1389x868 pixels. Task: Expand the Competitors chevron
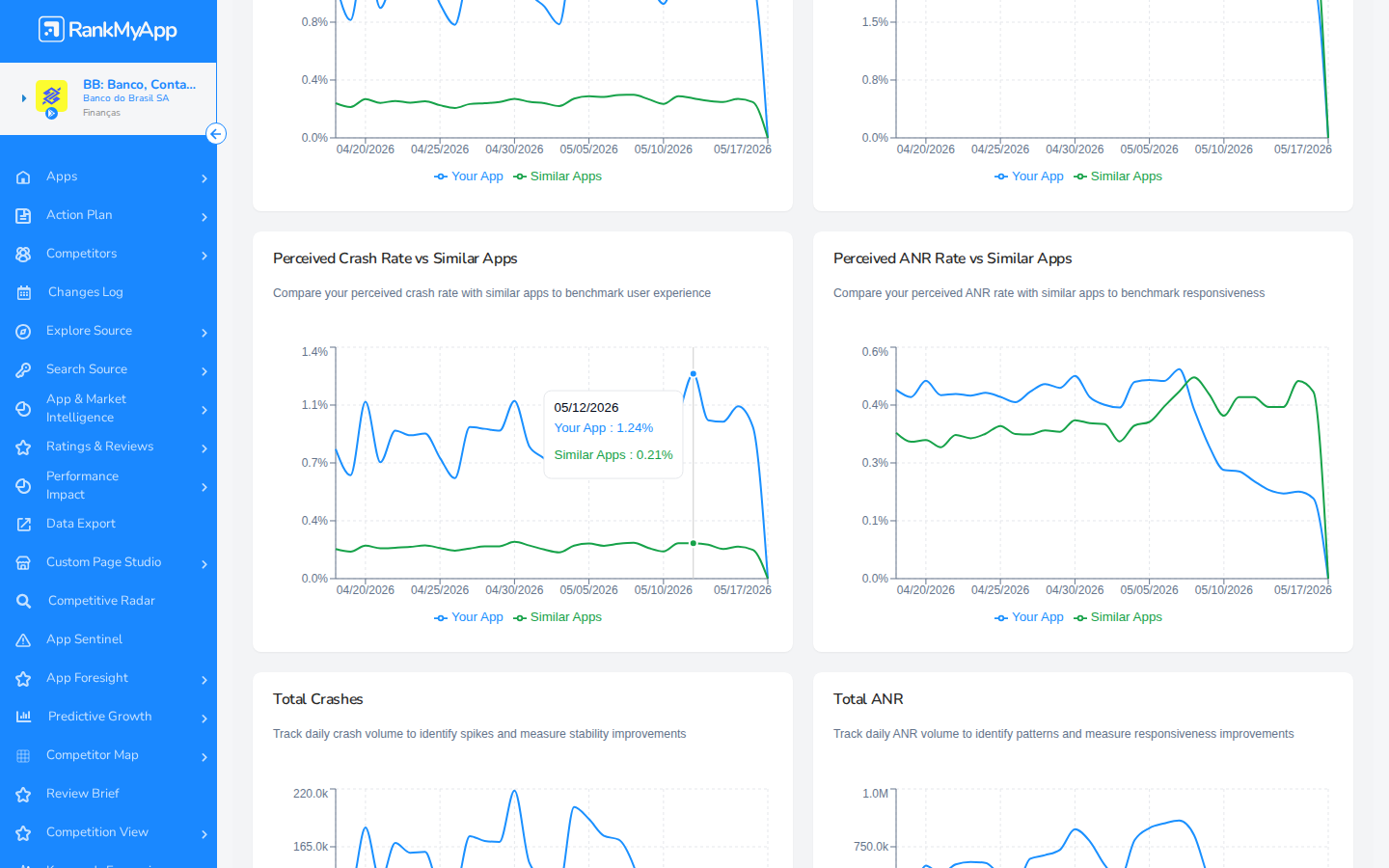[x=204, y=256]
